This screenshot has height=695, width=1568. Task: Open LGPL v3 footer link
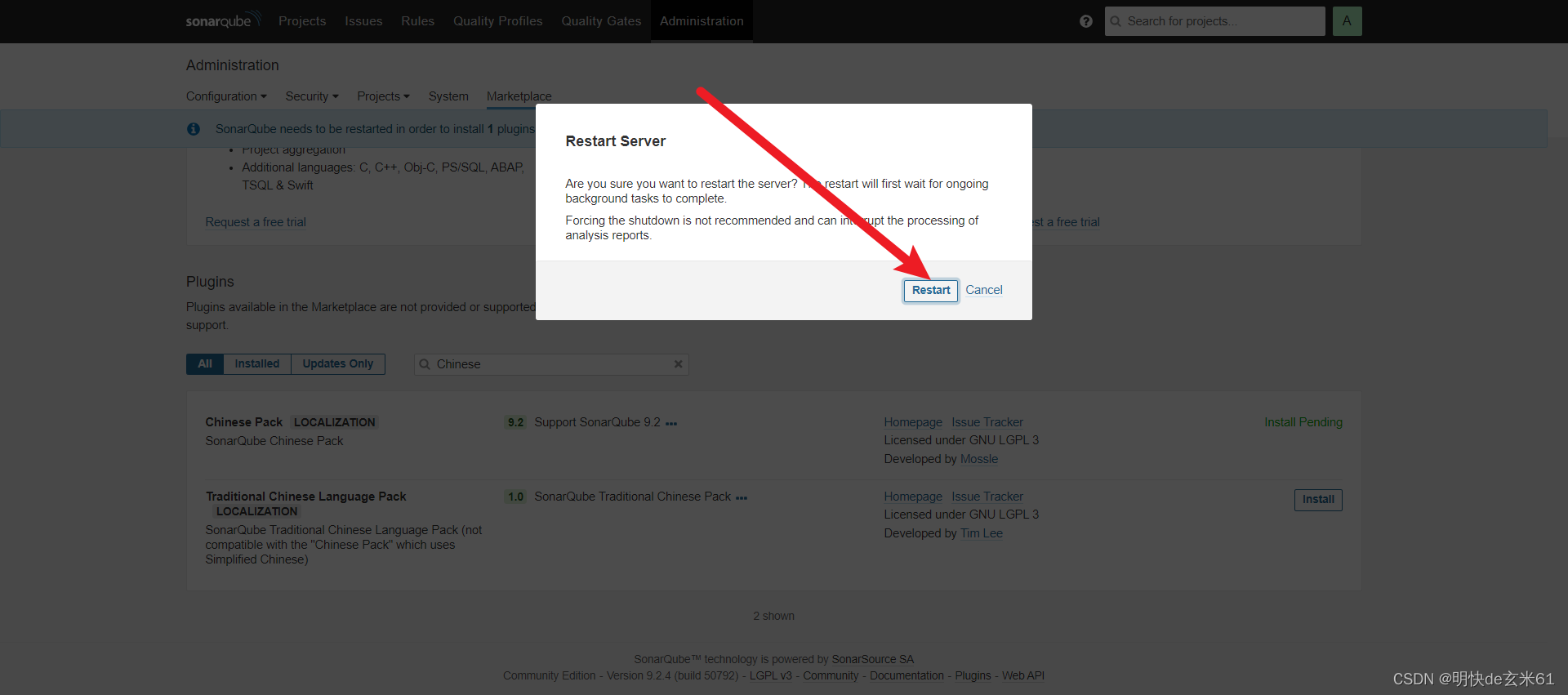771,675
